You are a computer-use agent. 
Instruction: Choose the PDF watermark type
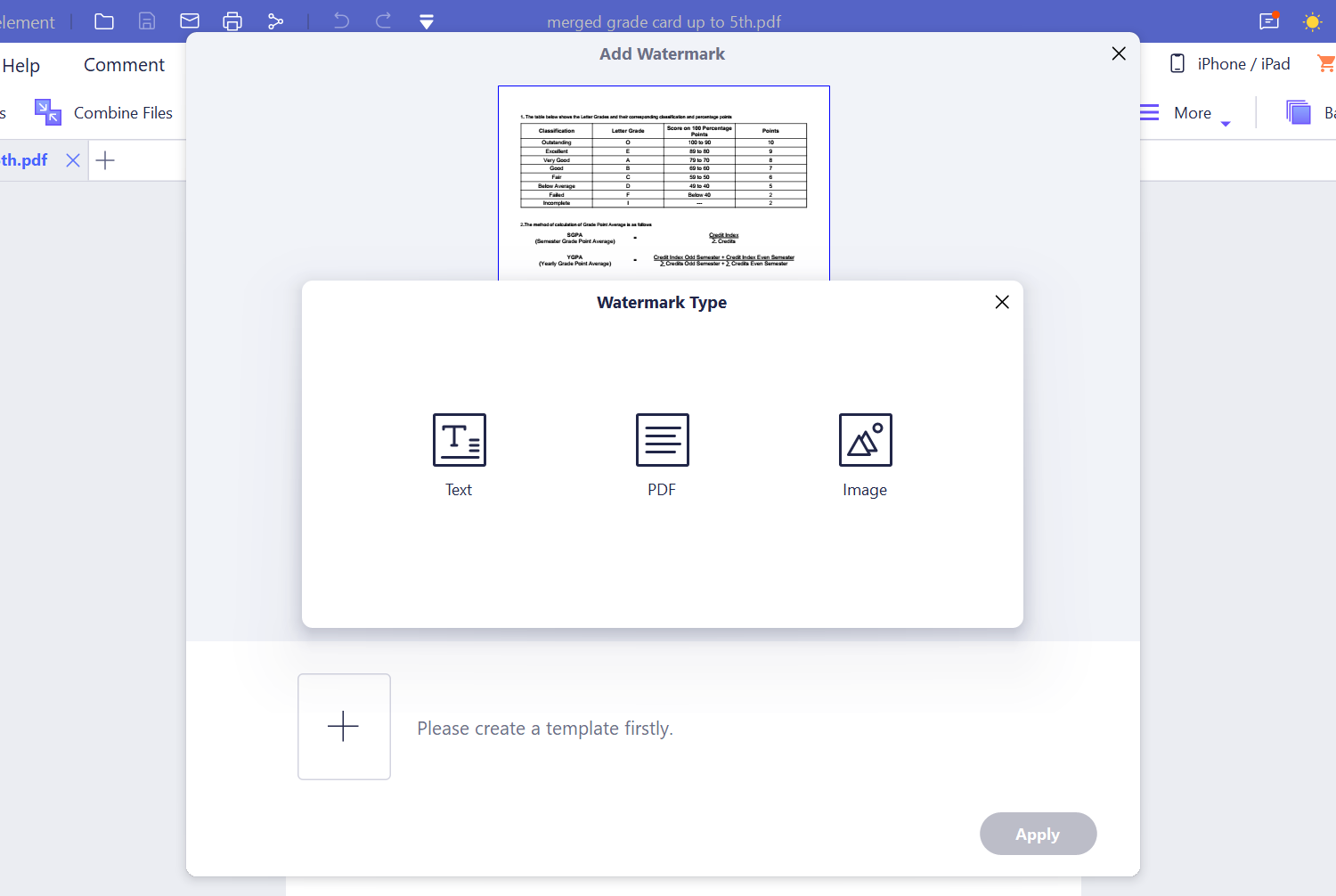coord(662,454)
